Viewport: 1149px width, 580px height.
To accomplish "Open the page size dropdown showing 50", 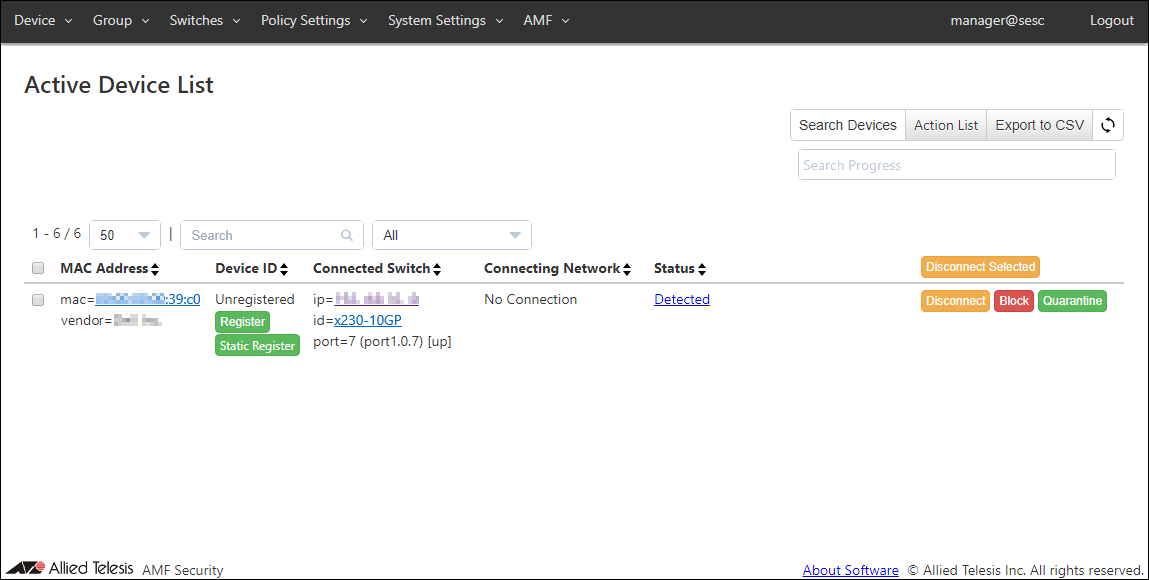I will 125,235.
